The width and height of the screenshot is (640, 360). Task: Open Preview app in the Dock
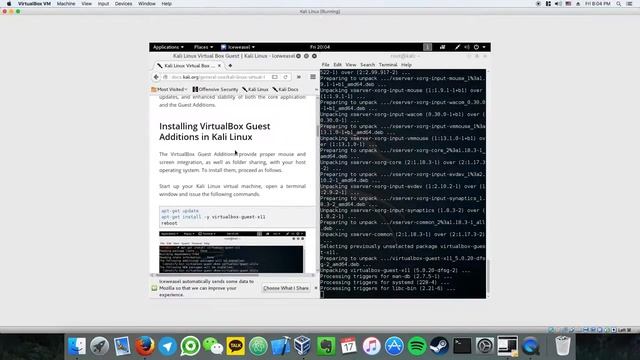pyautogui.click(x=122, y=346)
